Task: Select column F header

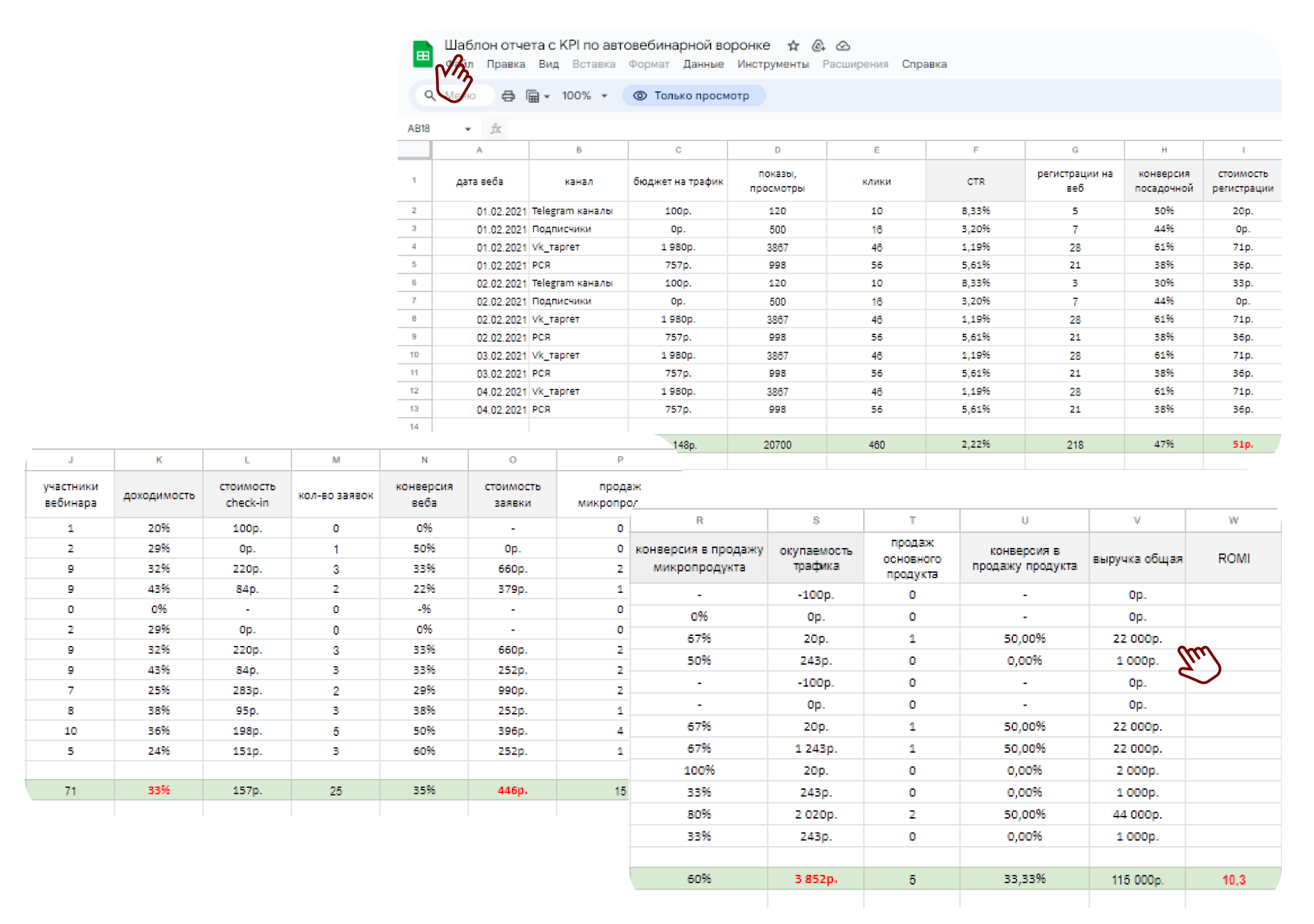Action: (975, 150)
